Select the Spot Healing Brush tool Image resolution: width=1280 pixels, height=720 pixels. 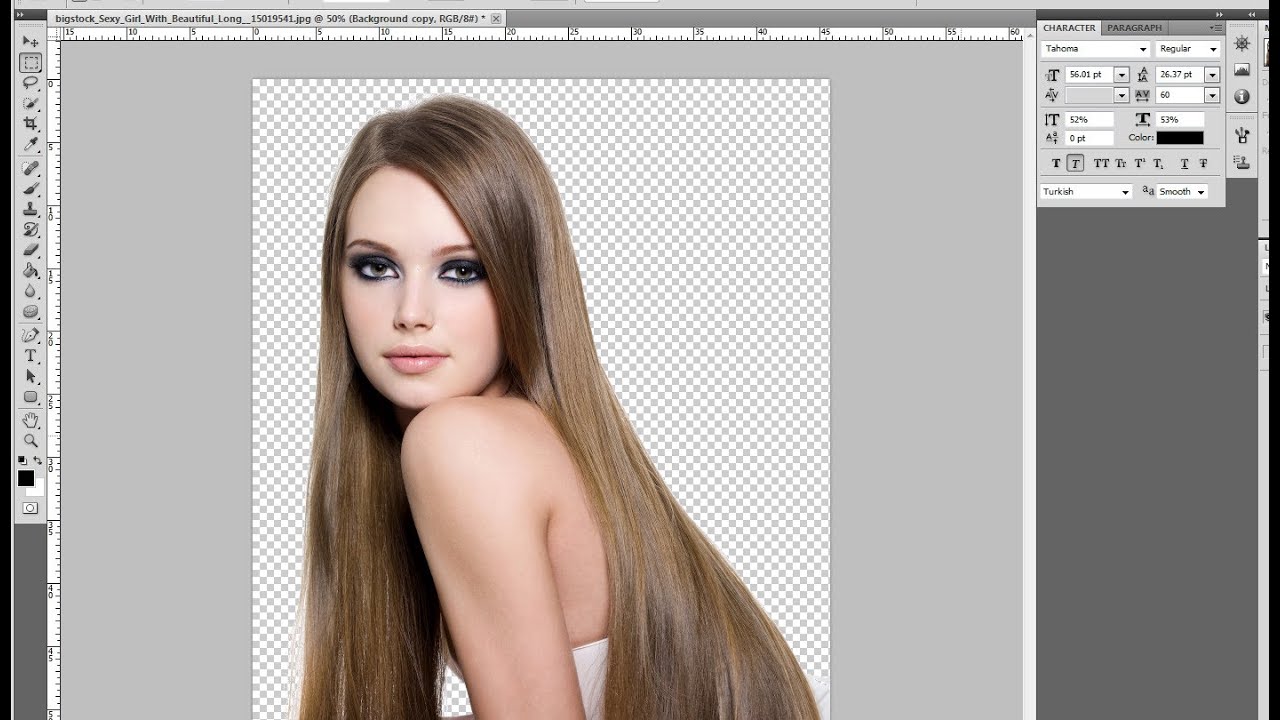coord(30,168)
